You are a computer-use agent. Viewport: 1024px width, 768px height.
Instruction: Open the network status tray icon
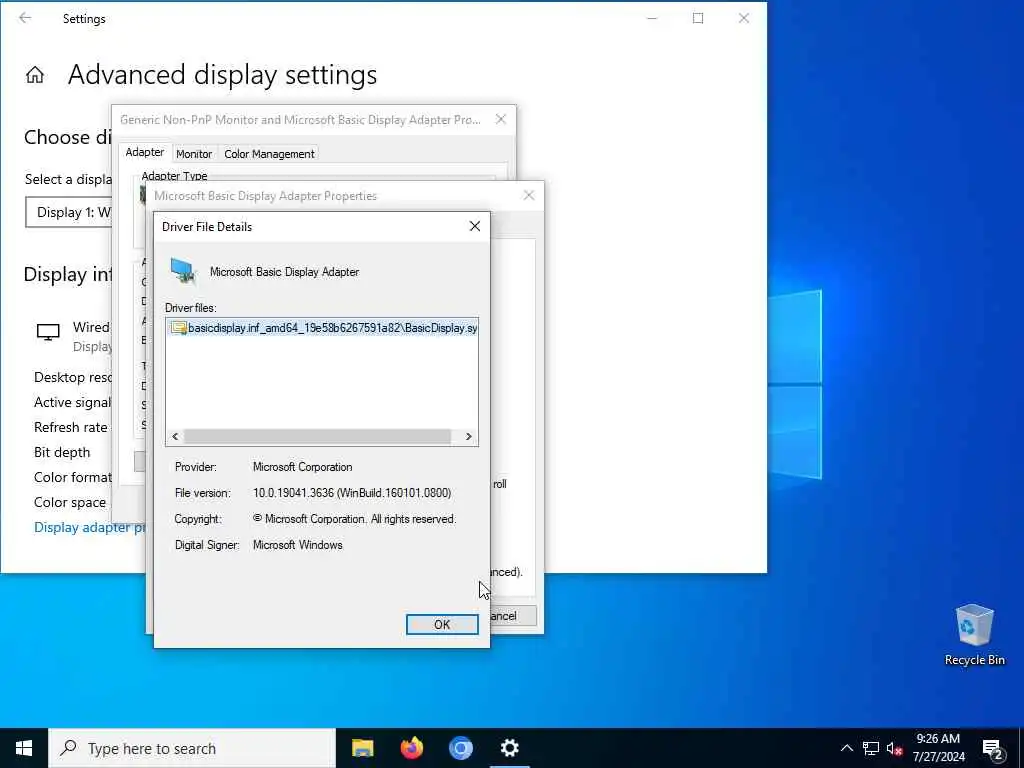(871, 748)
